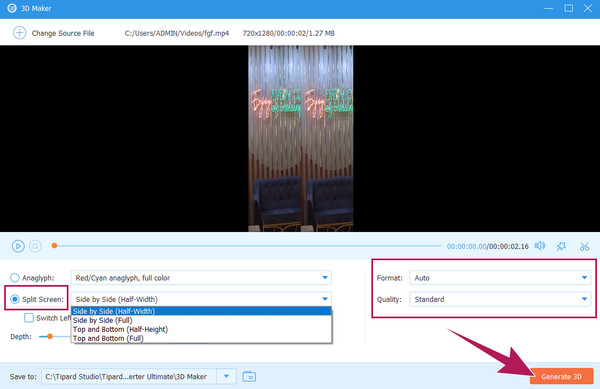Expand the Save to path dropdown arrow

tap(226, 376)
